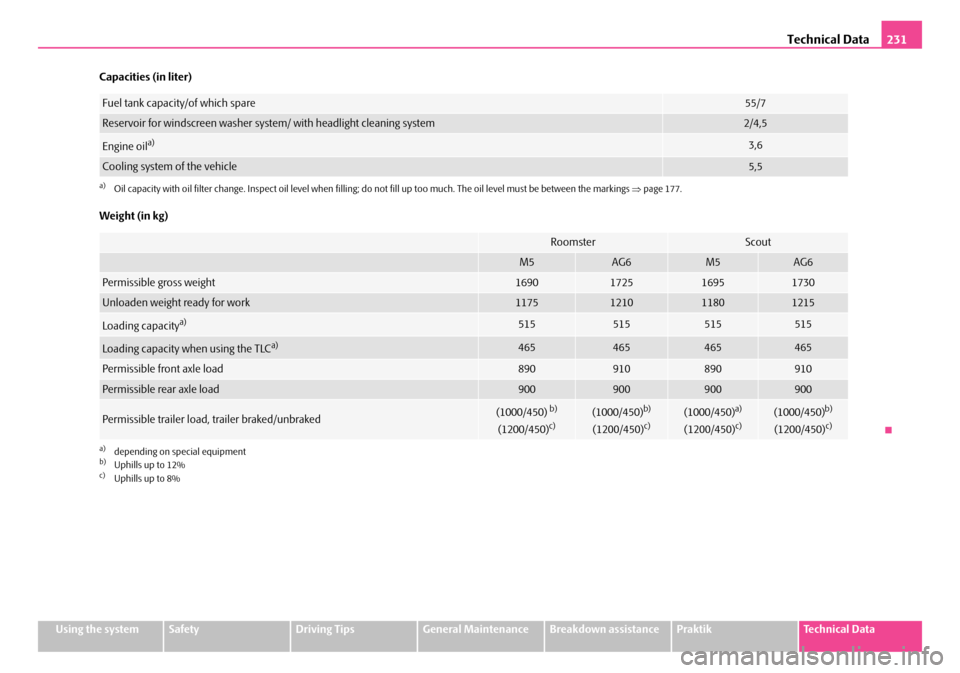The height and width of the screenshot is (673, 960).
Task: Select Scout AG6 trailer load (1000/450) entry
Action: [x=803, y=411]
